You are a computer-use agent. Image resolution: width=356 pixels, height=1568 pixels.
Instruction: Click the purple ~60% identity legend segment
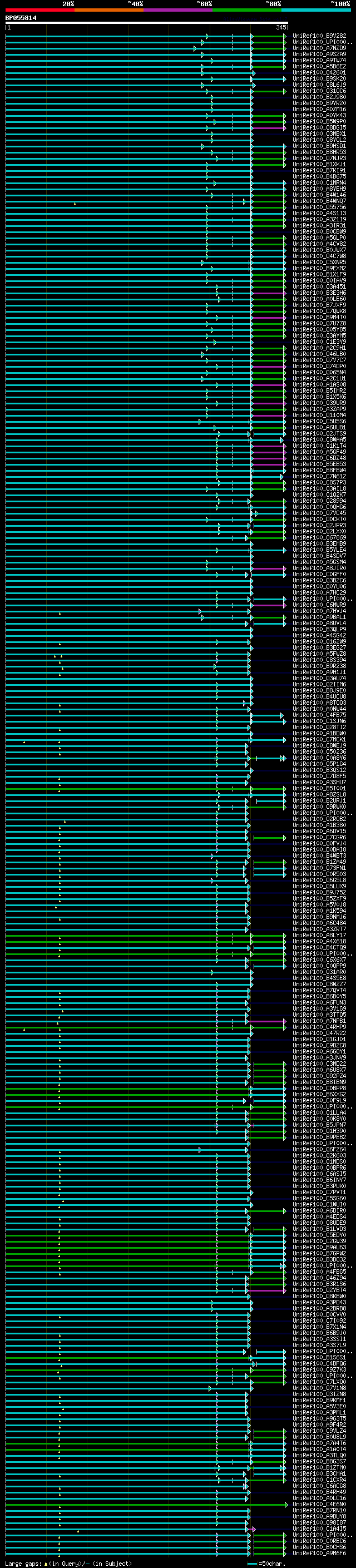179,10
